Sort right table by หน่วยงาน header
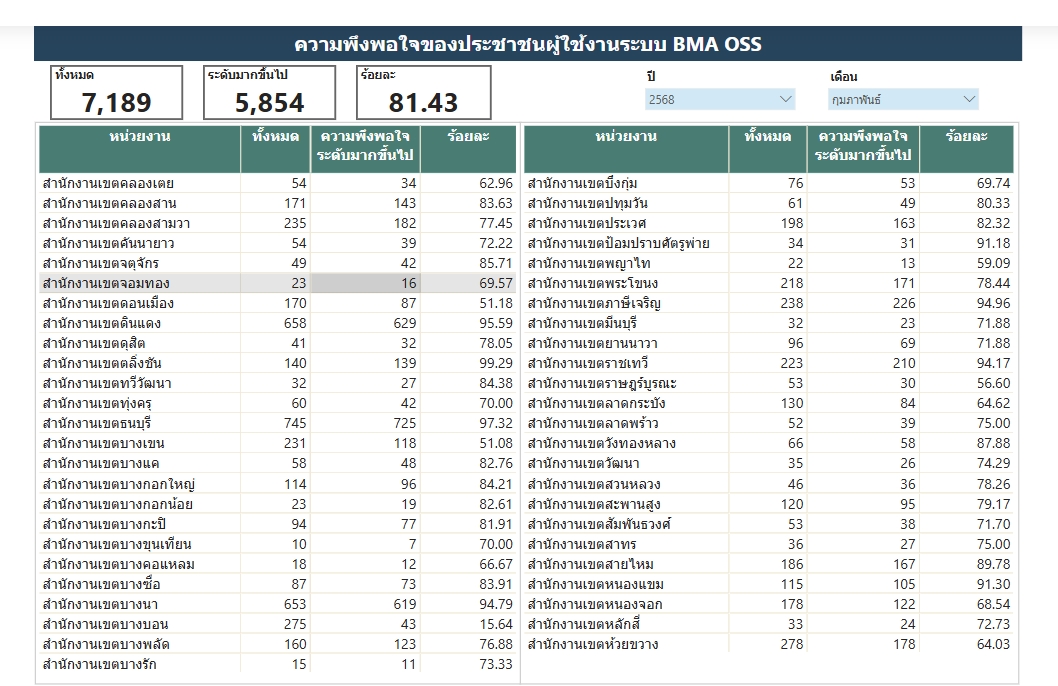 point(626,148)
